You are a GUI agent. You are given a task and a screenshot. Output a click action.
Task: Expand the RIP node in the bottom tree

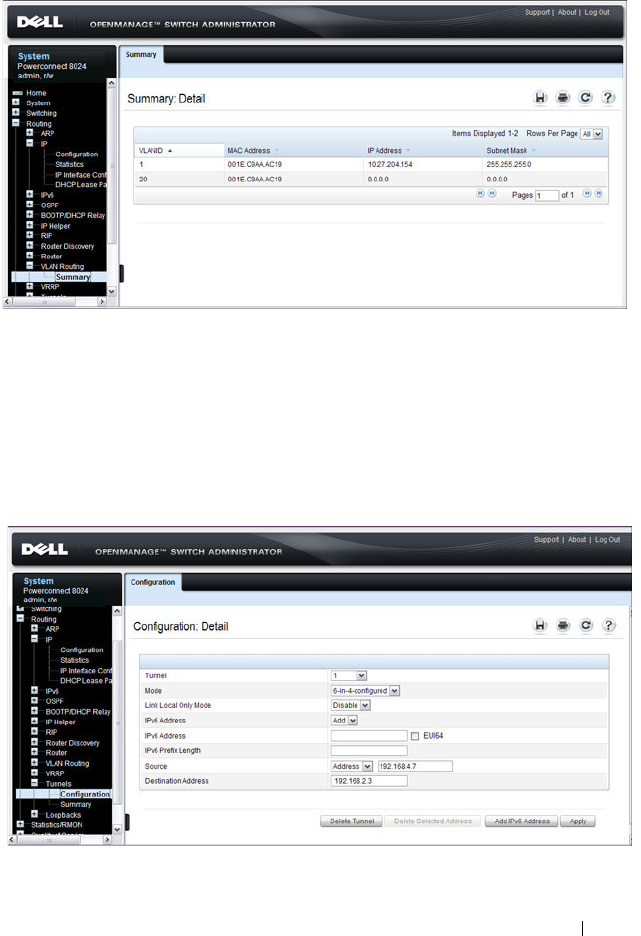(x=35, y=732)
